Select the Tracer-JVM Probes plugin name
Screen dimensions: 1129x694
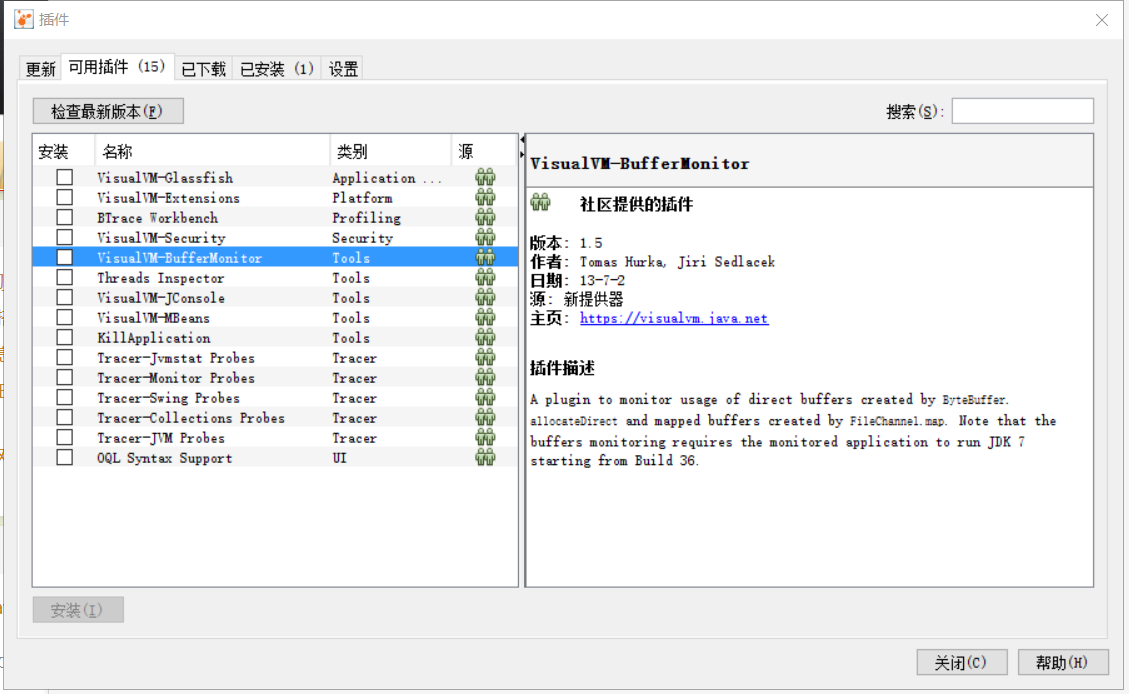(161, 438)
